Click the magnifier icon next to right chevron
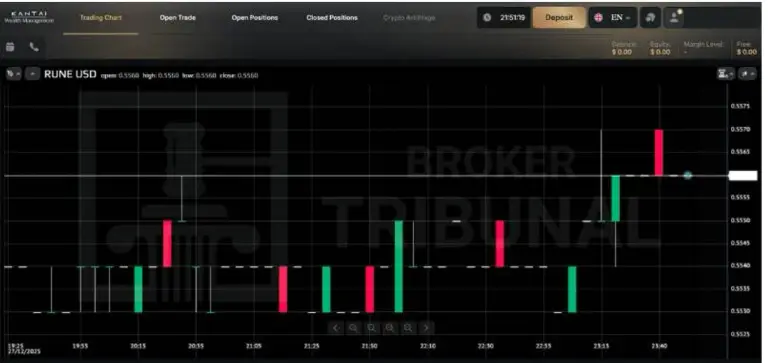768x363 pixels. [408, 328]
